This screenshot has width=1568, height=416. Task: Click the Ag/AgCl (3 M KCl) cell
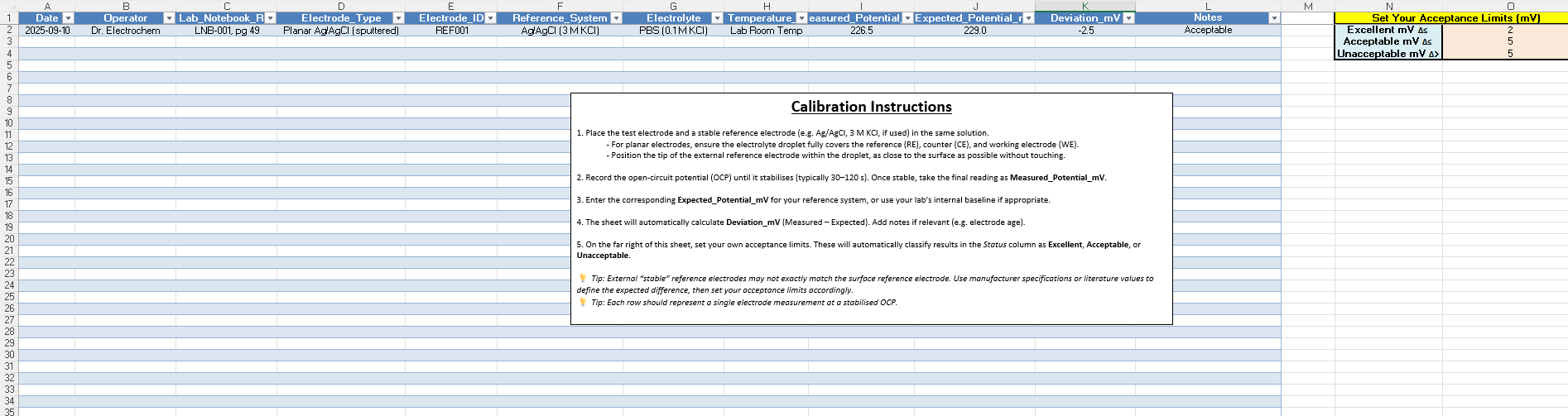tap(560, 30)
